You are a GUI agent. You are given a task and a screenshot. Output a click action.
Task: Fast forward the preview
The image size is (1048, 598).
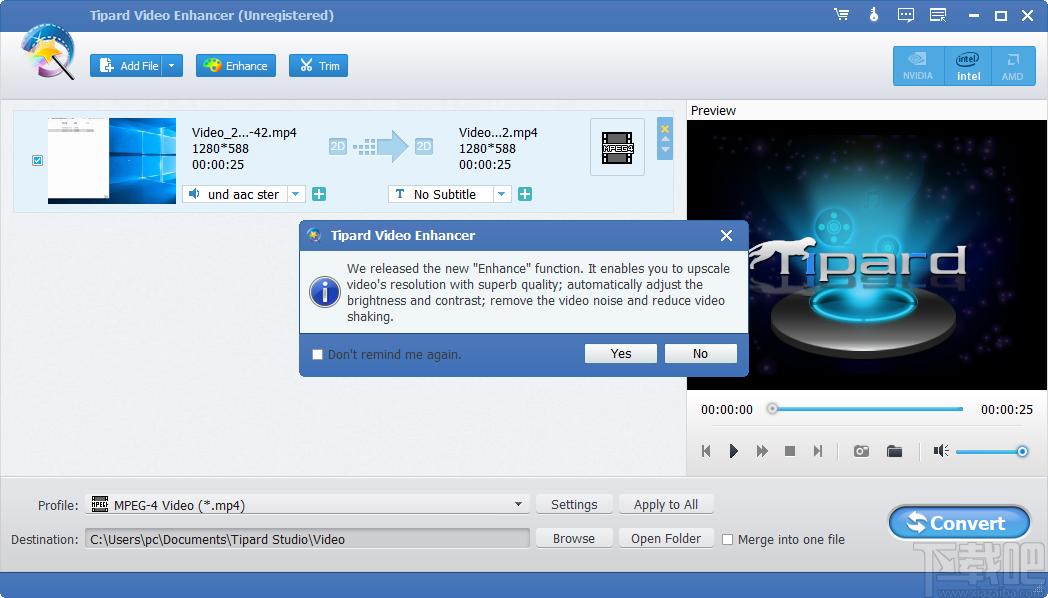click(x=762, y=451)
